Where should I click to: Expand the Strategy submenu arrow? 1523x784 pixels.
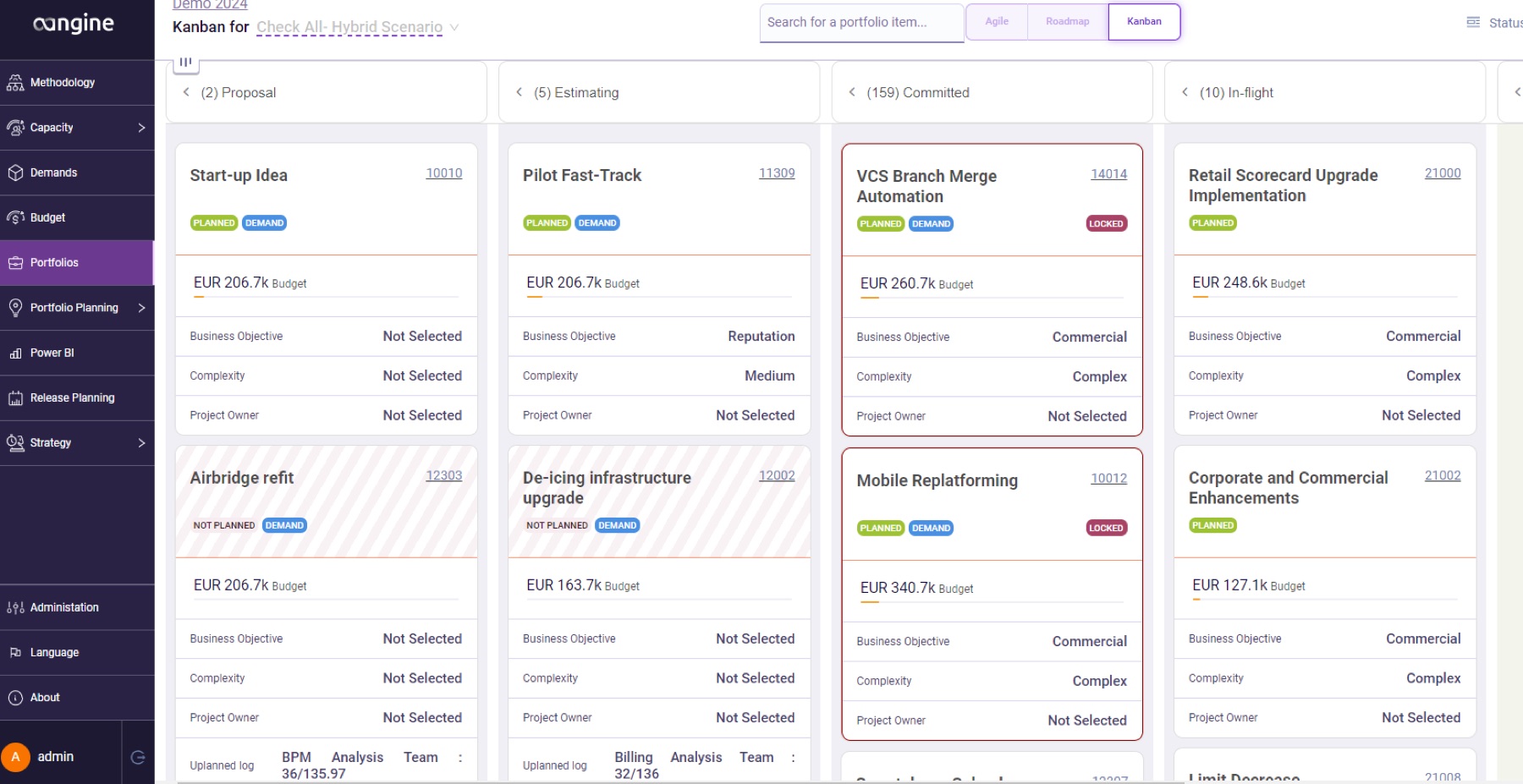point(141,442)
